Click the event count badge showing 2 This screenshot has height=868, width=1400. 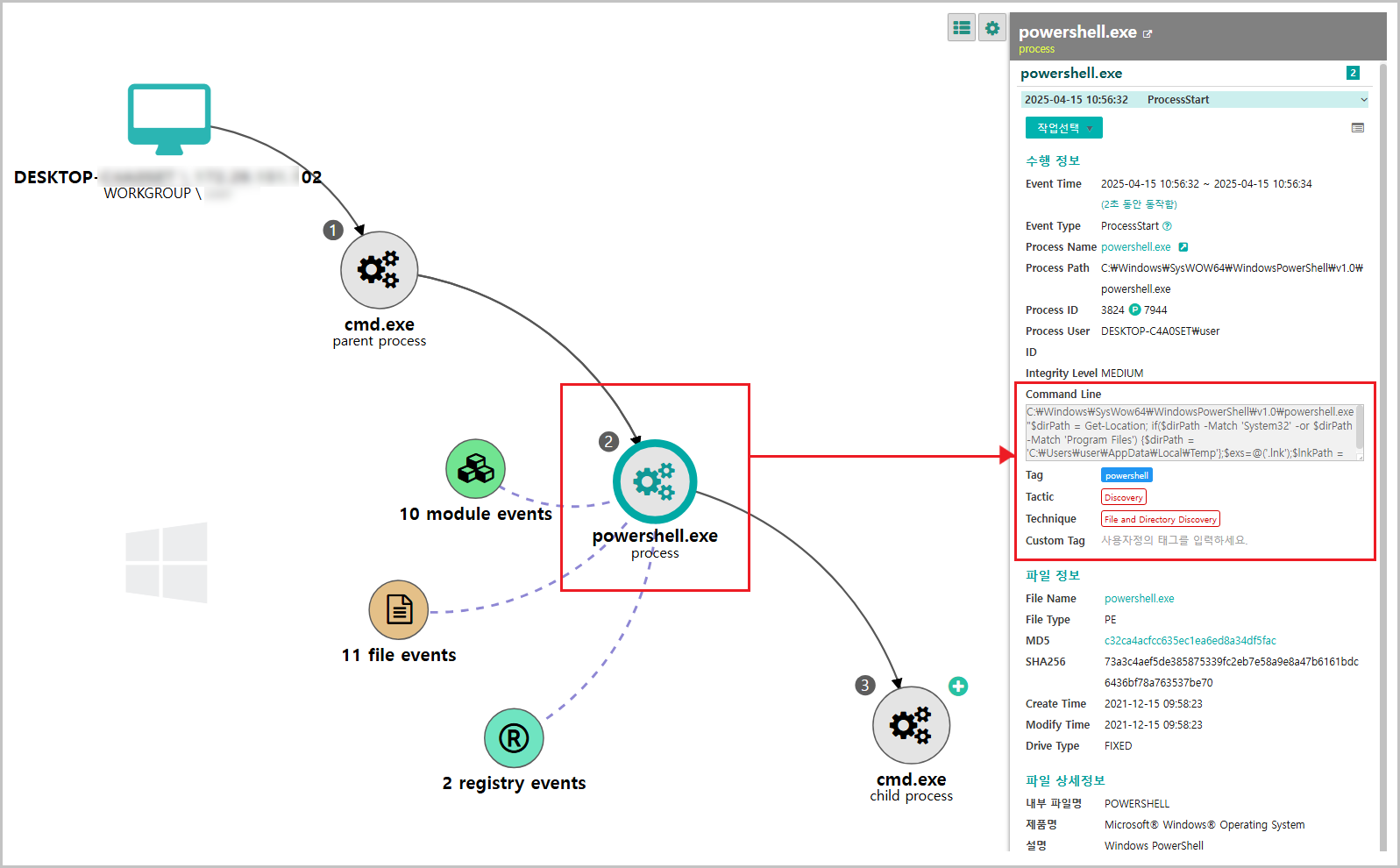click(1353, 73)
